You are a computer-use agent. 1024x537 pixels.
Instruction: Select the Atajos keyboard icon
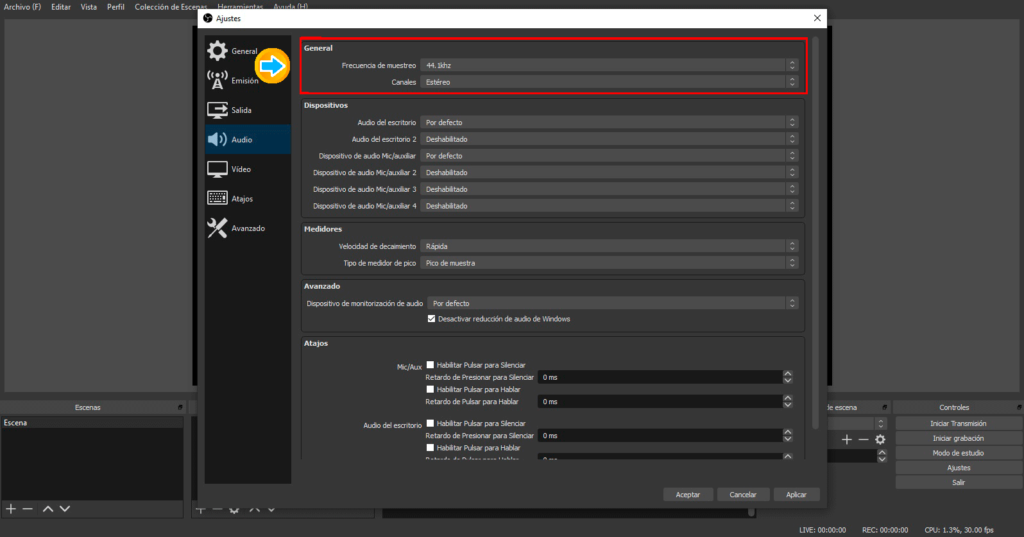point(217,199)
